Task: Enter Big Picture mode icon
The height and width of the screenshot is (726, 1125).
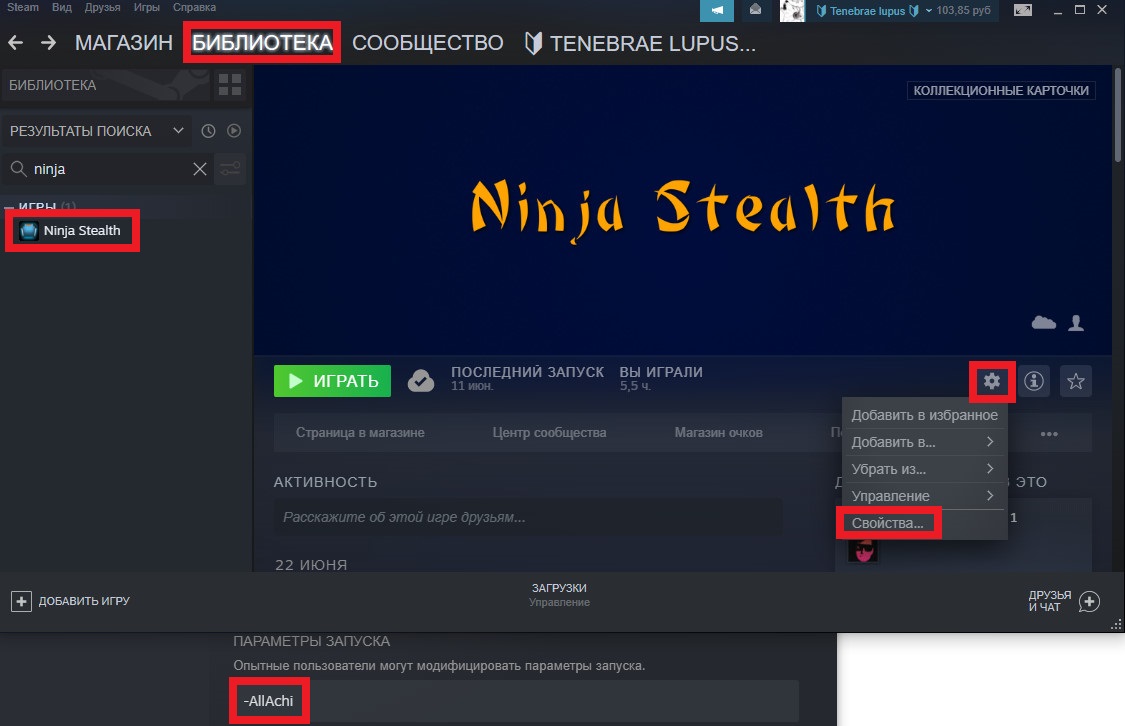Action: (x=1023, y=10)
